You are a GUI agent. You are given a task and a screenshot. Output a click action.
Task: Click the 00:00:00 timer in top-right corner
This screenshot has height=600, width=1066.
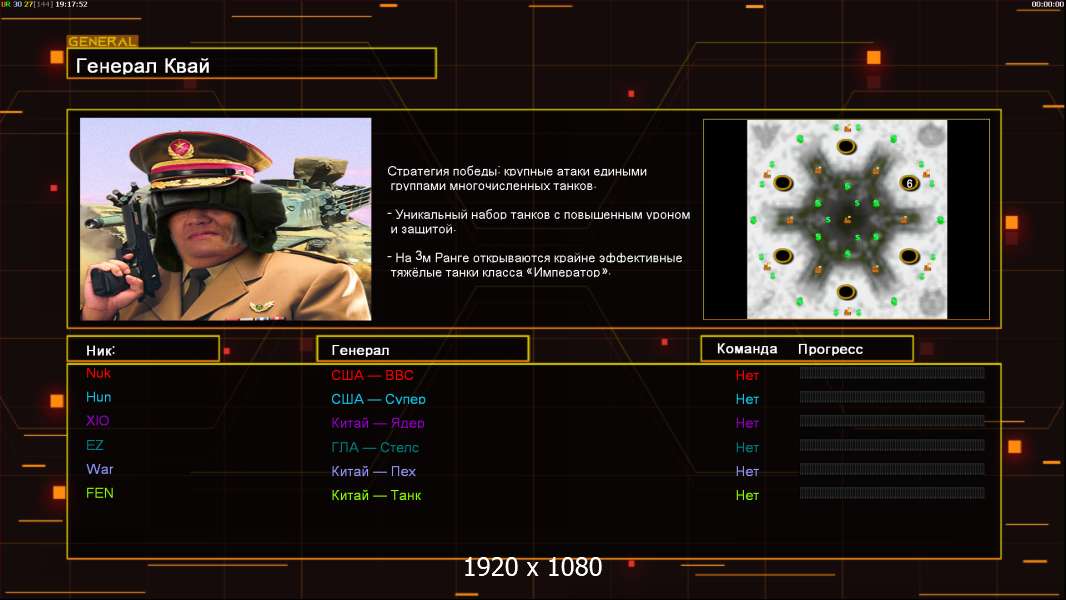click(x=1047, y=5)
